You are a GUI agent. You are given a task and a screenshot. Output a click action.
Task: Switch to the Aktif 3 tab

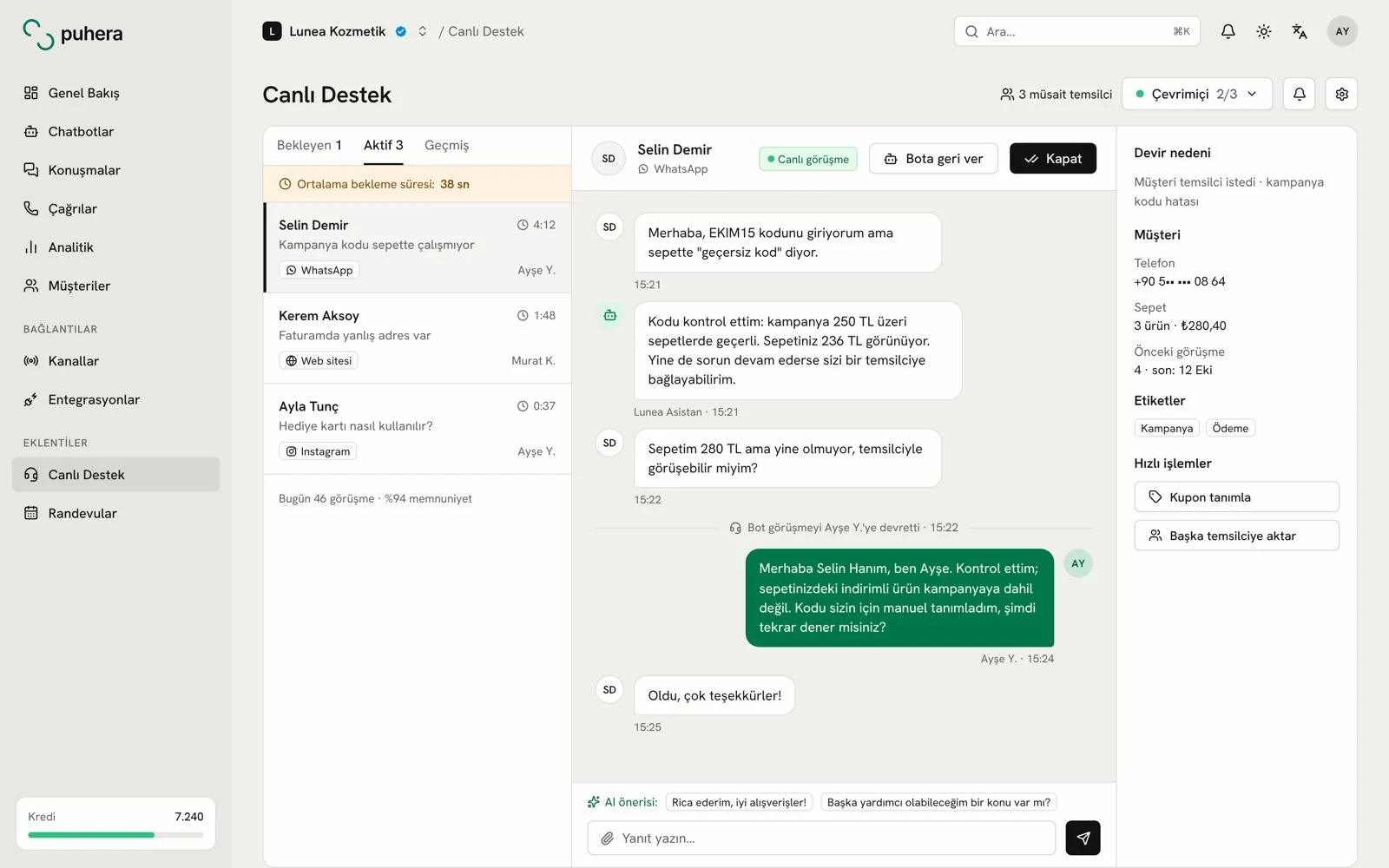[383, 145]
